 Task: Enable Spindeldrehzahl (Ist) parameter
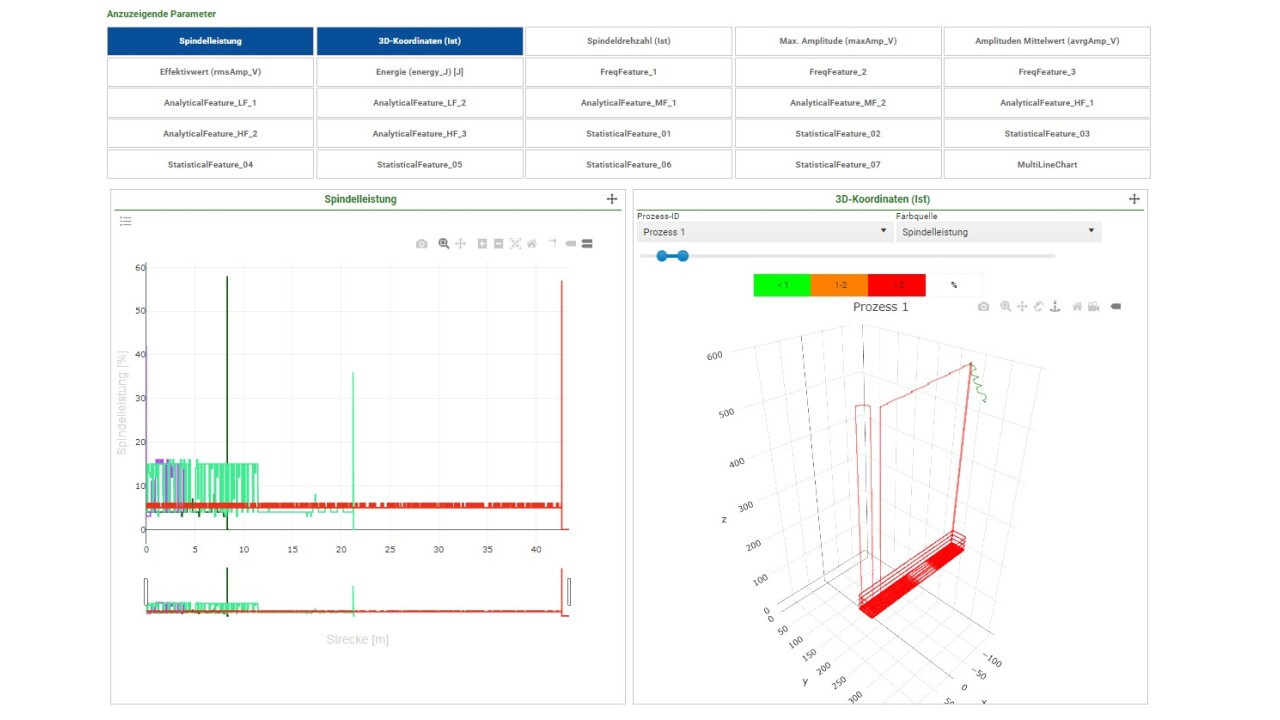pyautogui.click(x=629, y=41)
